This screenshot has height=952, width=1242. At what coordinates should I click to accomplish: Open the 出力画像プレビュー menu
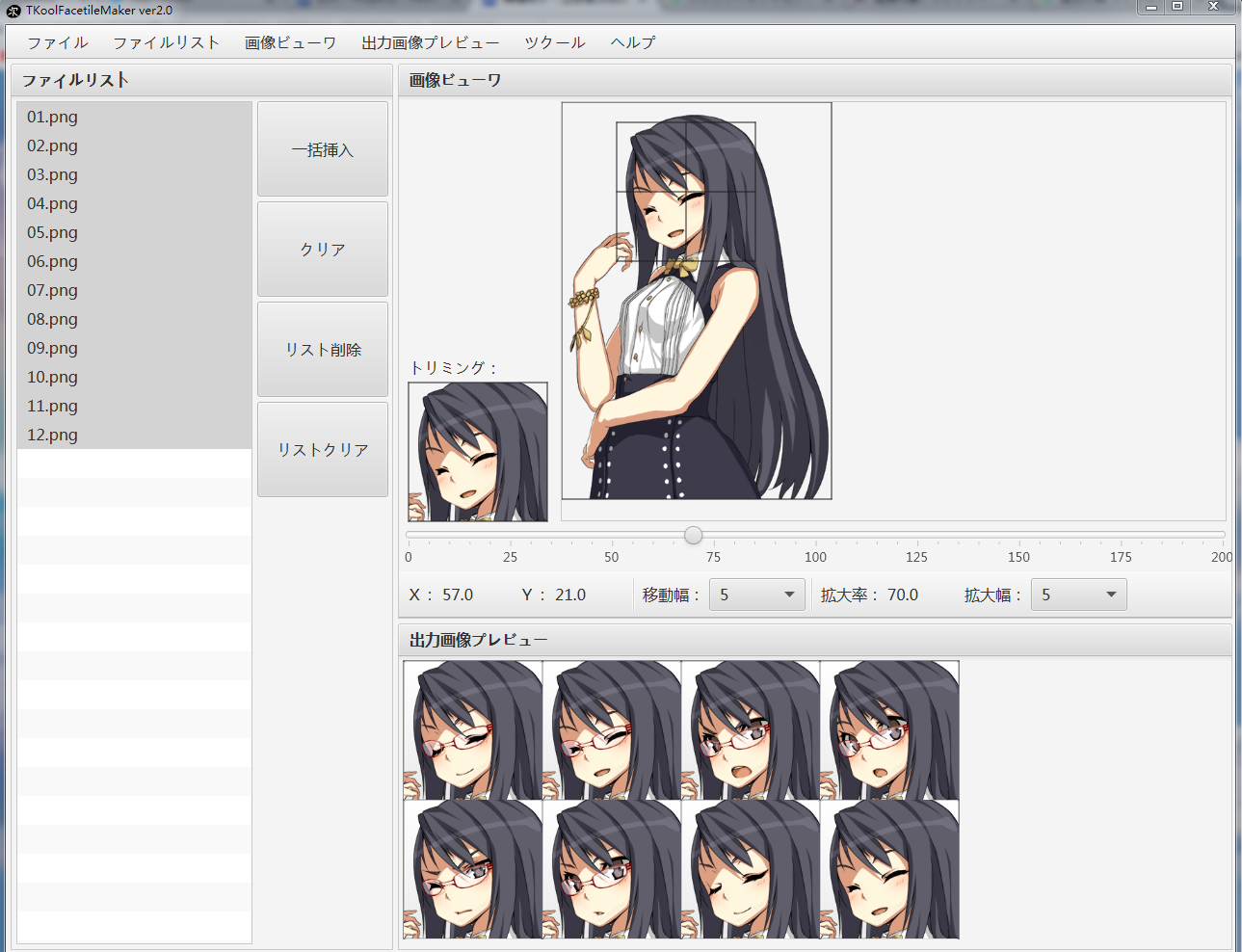(430, 42)
